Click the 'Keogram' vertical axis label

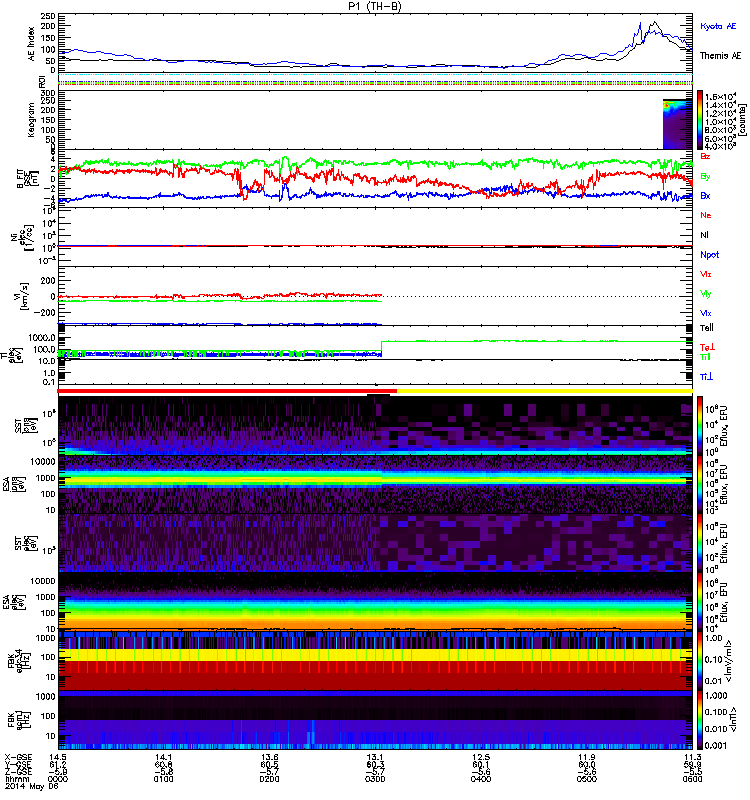click(32, 120)
